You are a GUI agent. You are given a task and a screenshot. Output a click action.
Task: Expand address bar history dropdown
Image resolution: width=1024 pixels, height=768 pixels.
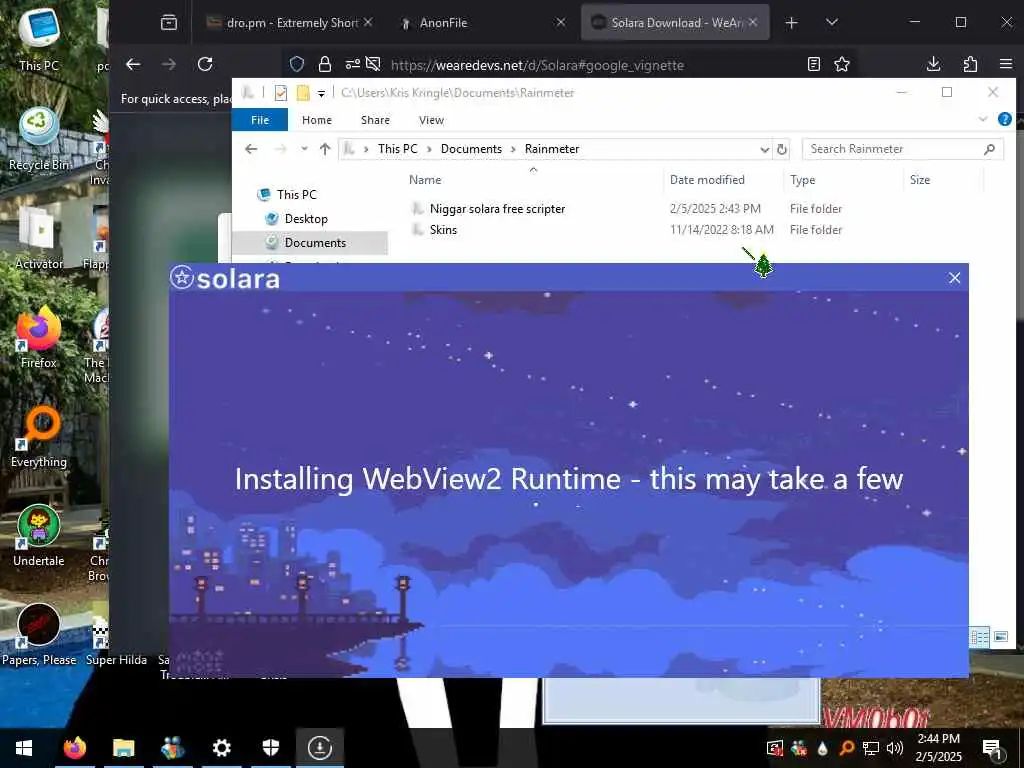coord(764,150)
